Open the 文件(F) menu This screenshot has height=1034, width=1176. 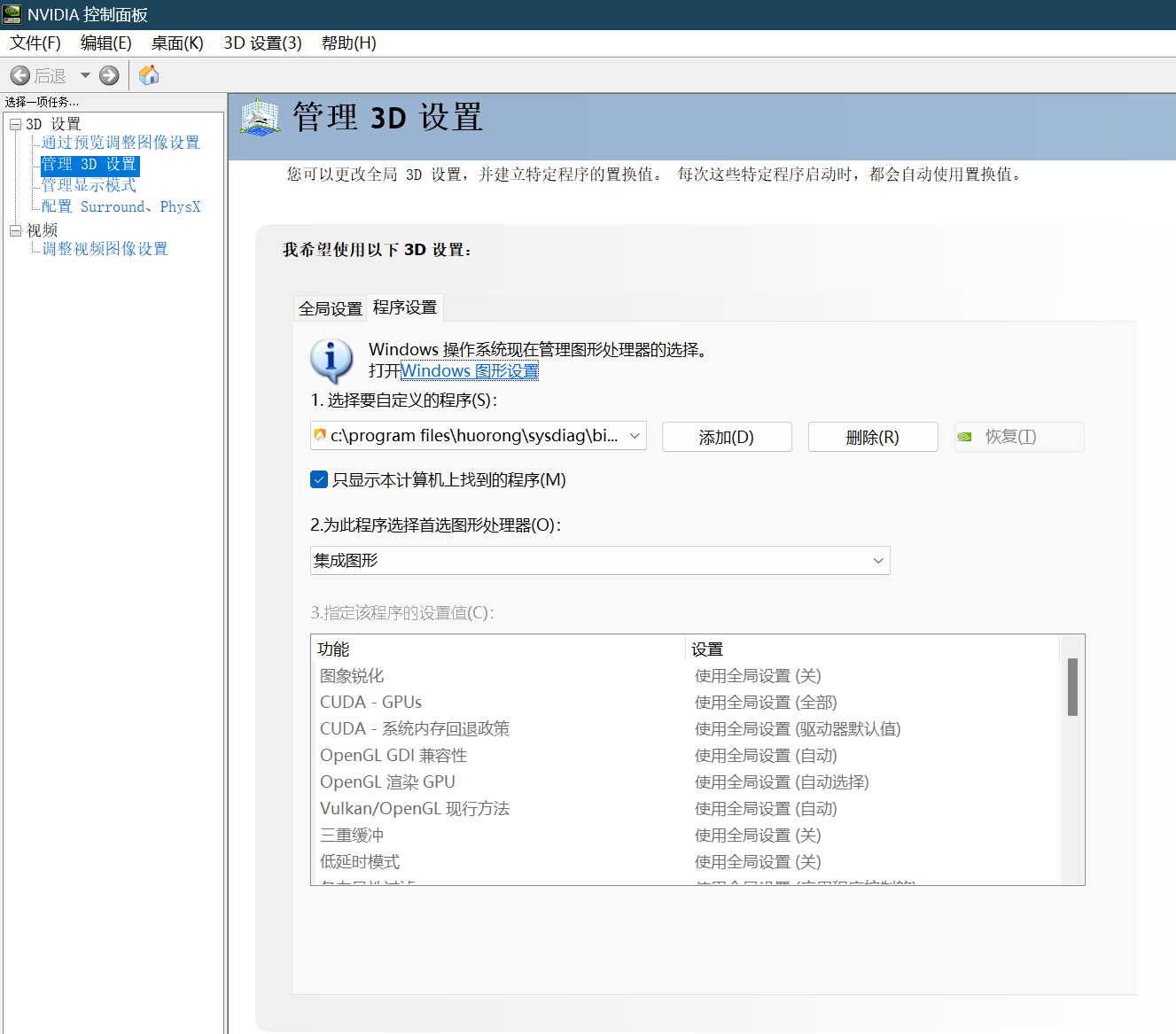coord(35,43)
